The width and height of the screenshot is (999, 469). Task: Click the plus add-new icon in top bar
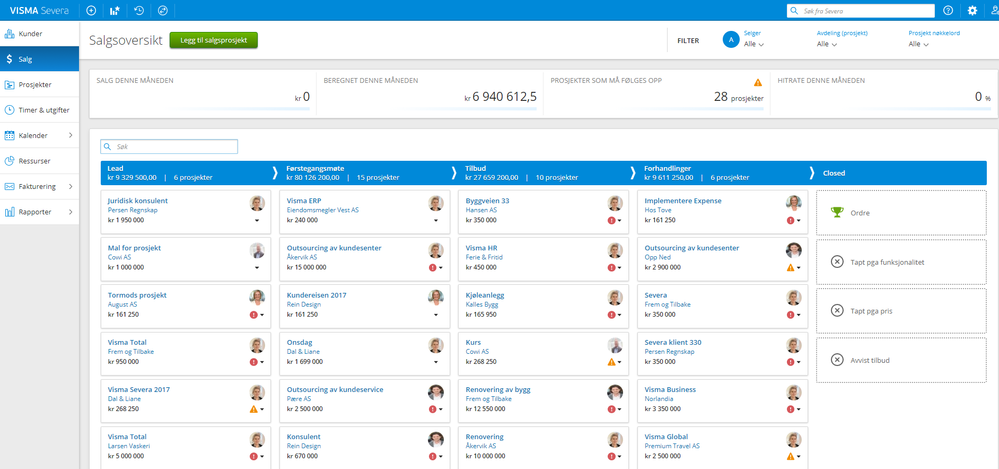[x=91, y=10]
